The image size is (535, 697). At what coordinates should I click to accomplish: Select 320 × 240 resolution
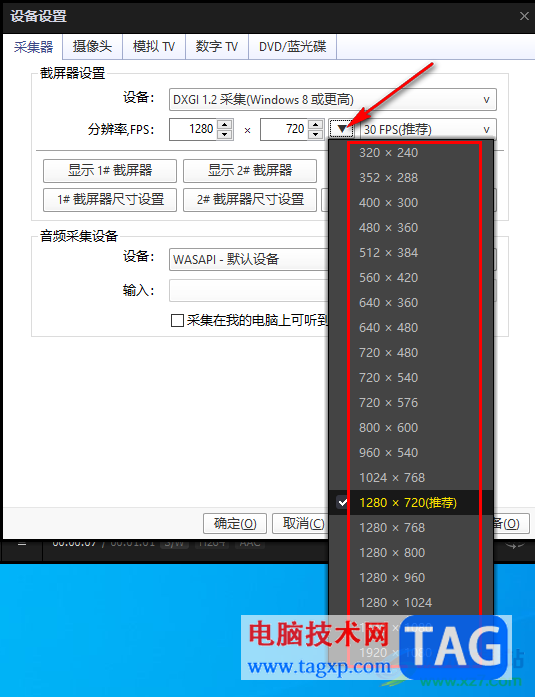(411, 152)
